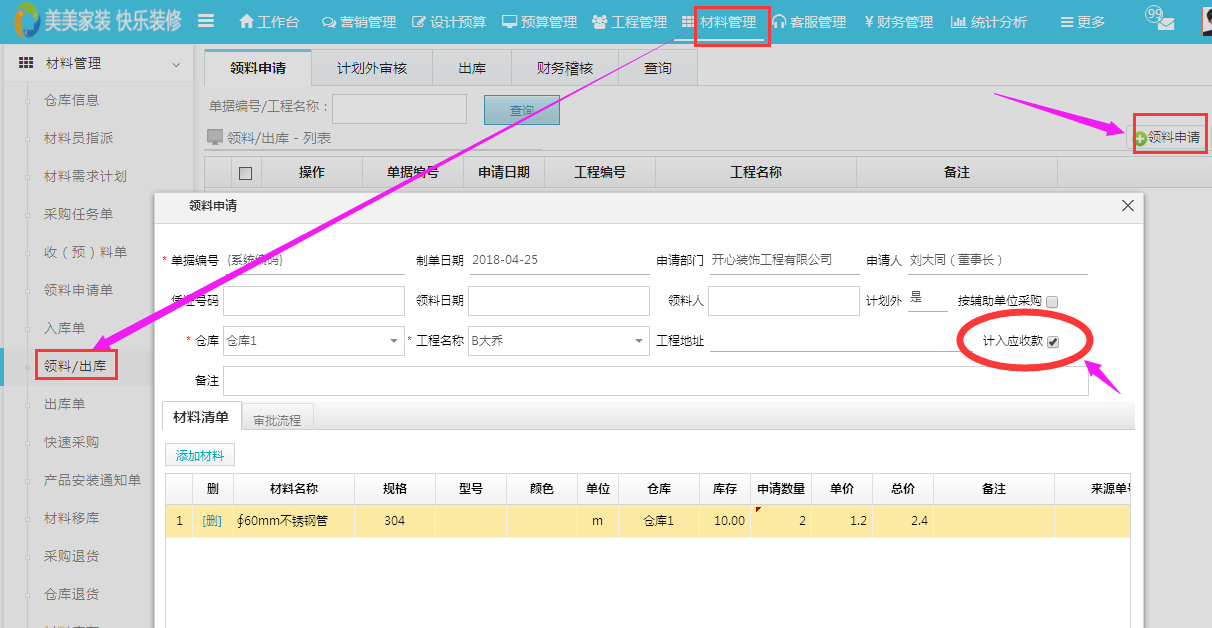Click the 备注 input field

[655, 381]
